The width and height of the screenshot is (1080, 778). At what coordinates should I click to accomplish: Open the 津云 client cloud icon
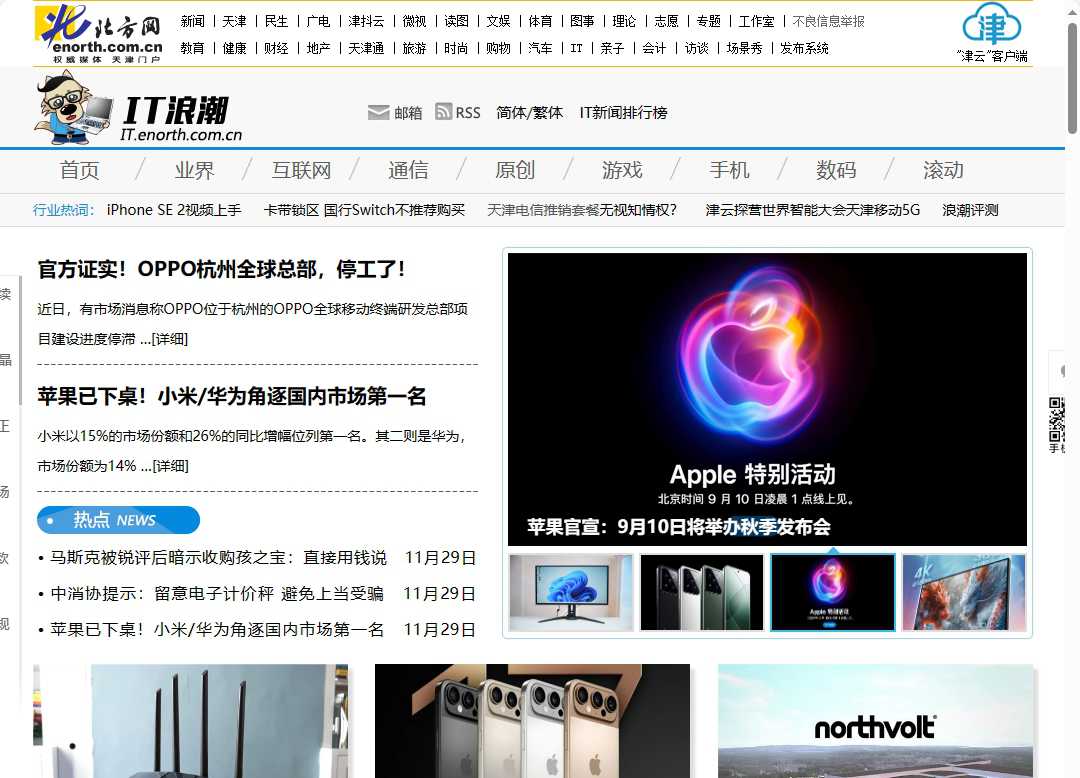[992, 25]
